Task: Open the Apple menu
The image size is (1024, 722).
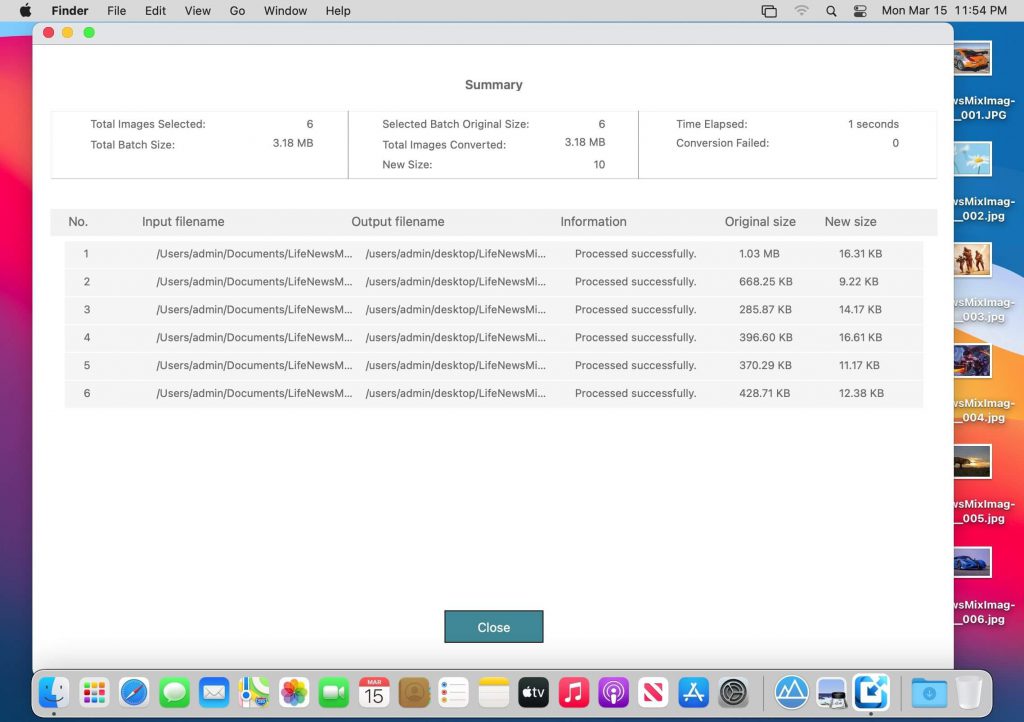Action: click(x=26, y=11)
